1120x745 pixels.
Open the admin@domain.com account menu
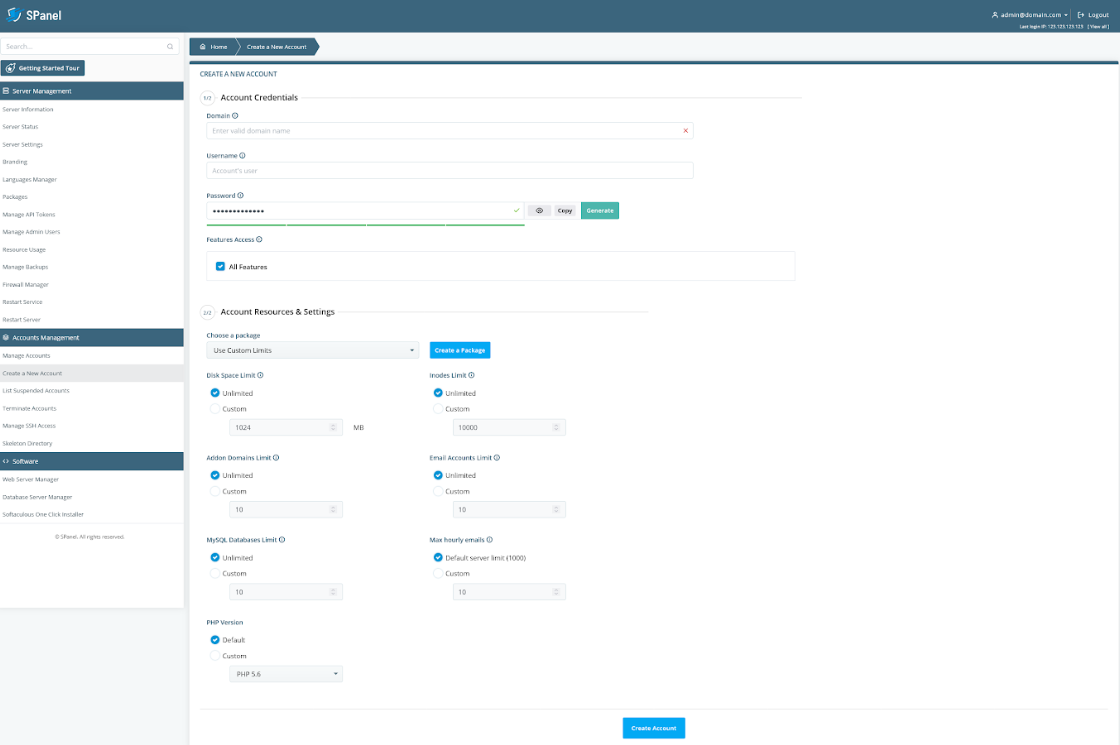tap(1028, 14)
